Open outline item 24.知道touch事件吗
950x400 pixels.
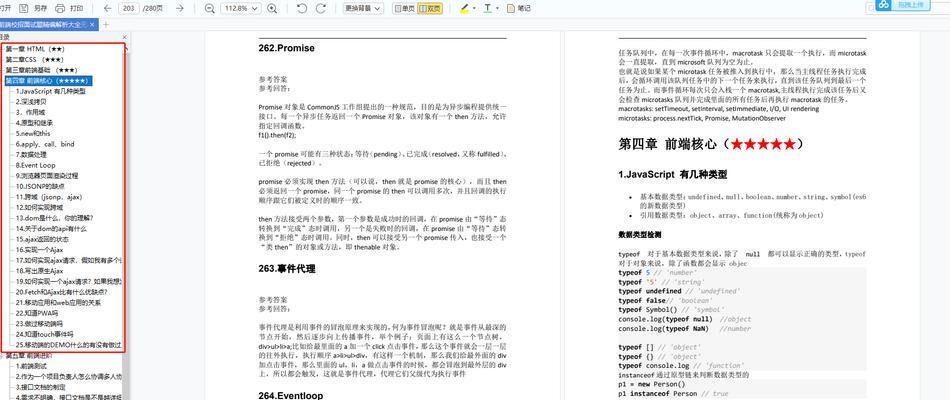(45, 334)
